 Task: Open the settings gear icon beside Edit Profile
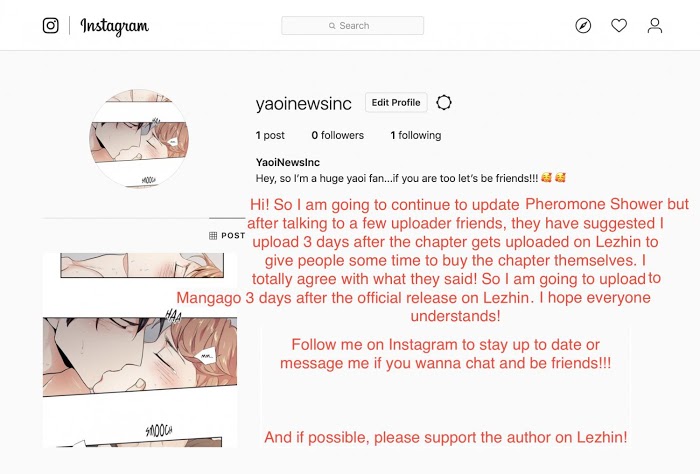click(444, 102)
